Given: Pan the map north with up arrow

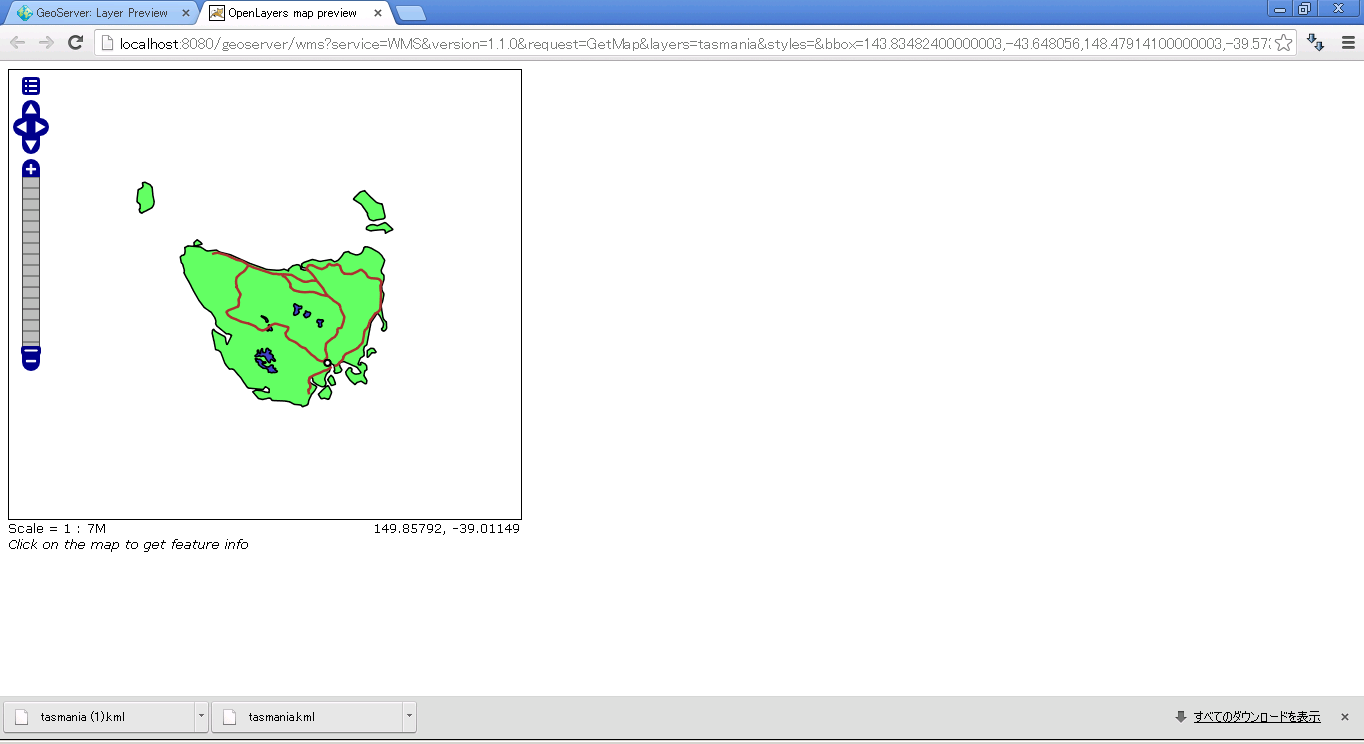Looking at the screenshot, I should pyautogui.click(x=31, y=109).
